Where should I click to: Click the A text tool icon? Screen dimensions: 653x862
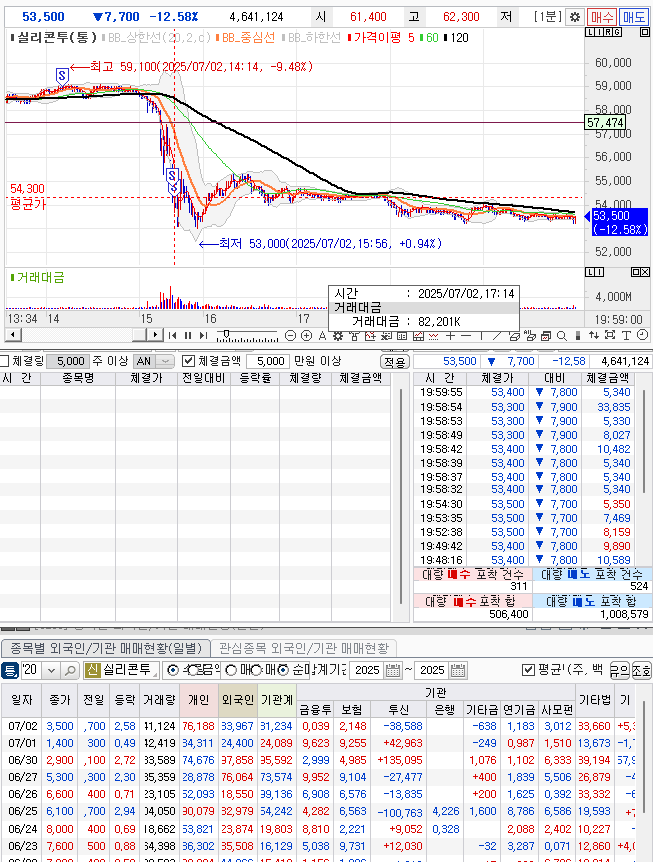pos(323,336)
